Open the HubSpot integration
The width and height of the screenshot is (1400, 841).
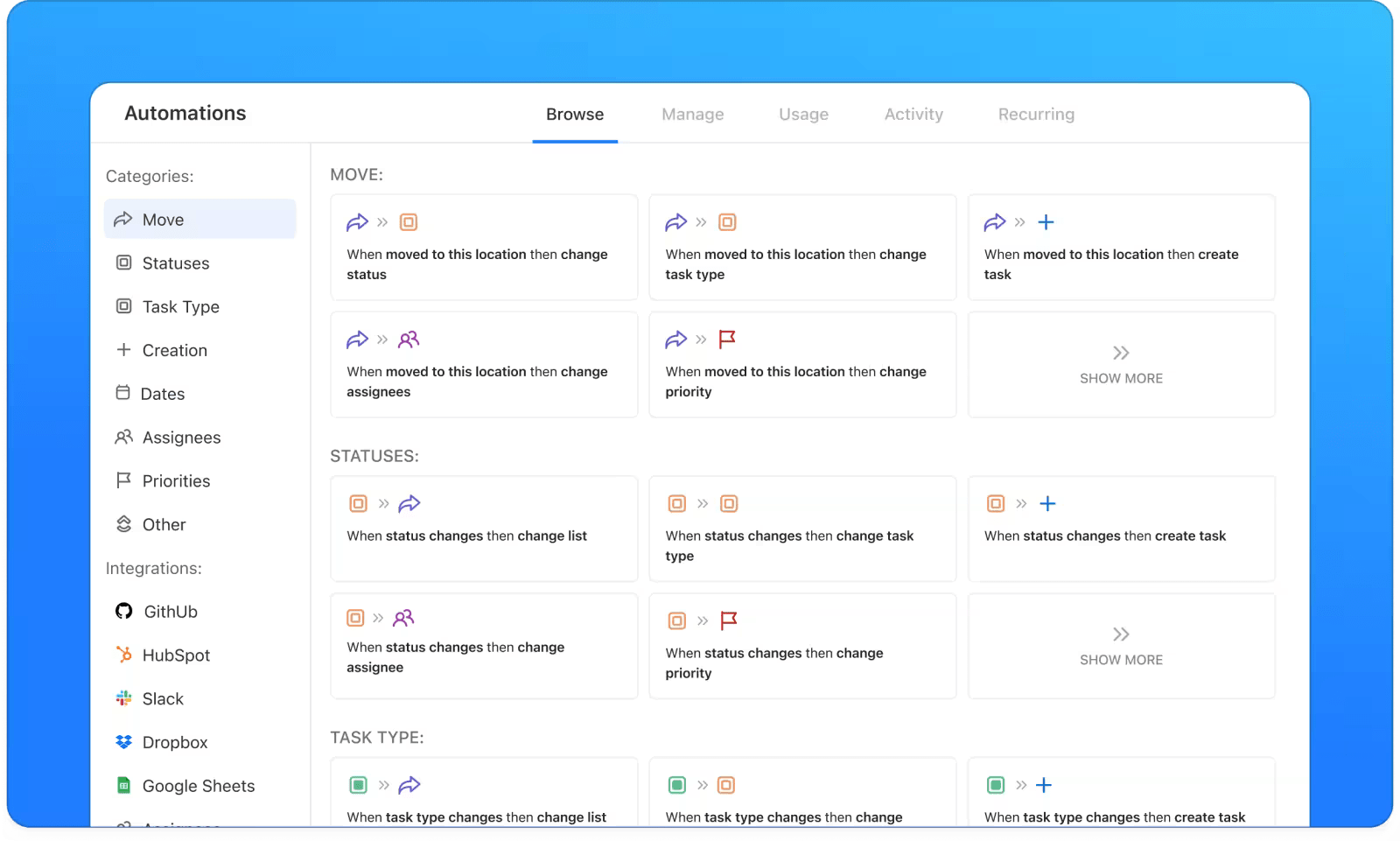(x=175, y=655)
